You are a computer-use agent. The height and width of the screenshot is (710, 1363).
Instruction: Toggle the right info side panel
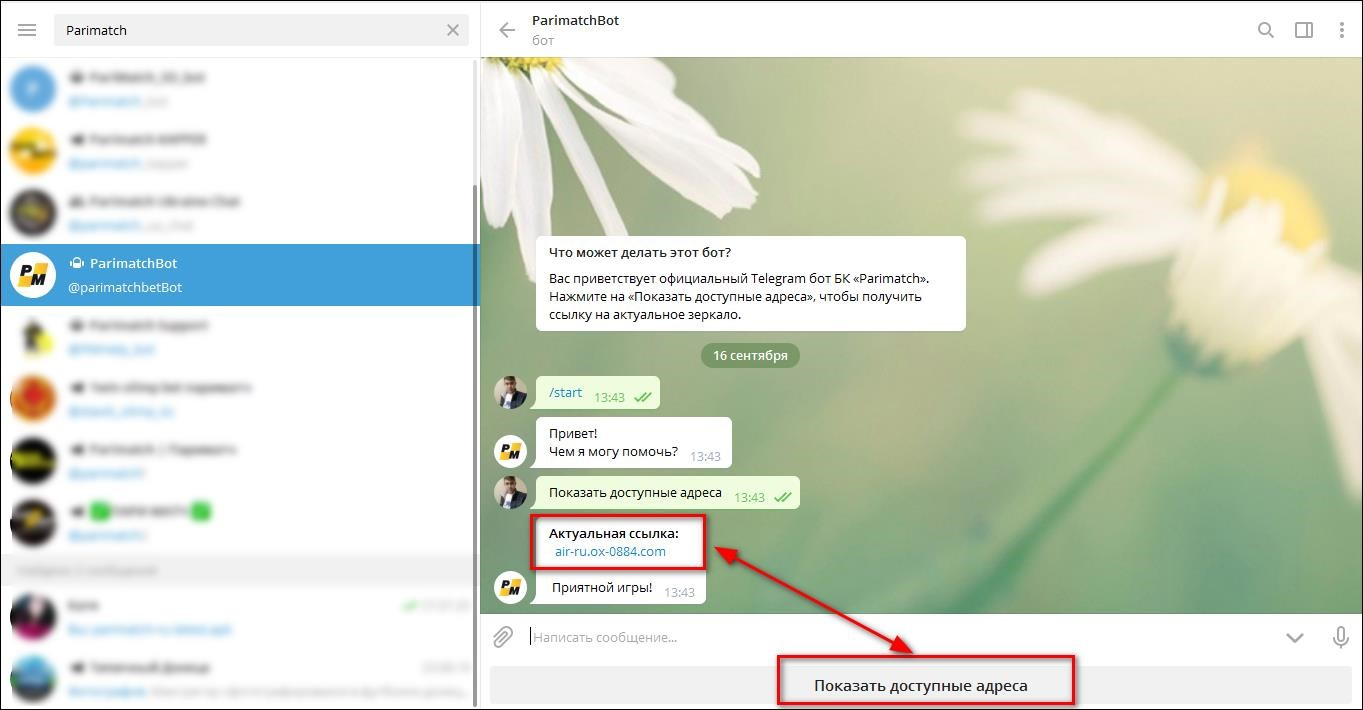[1304, 30]
